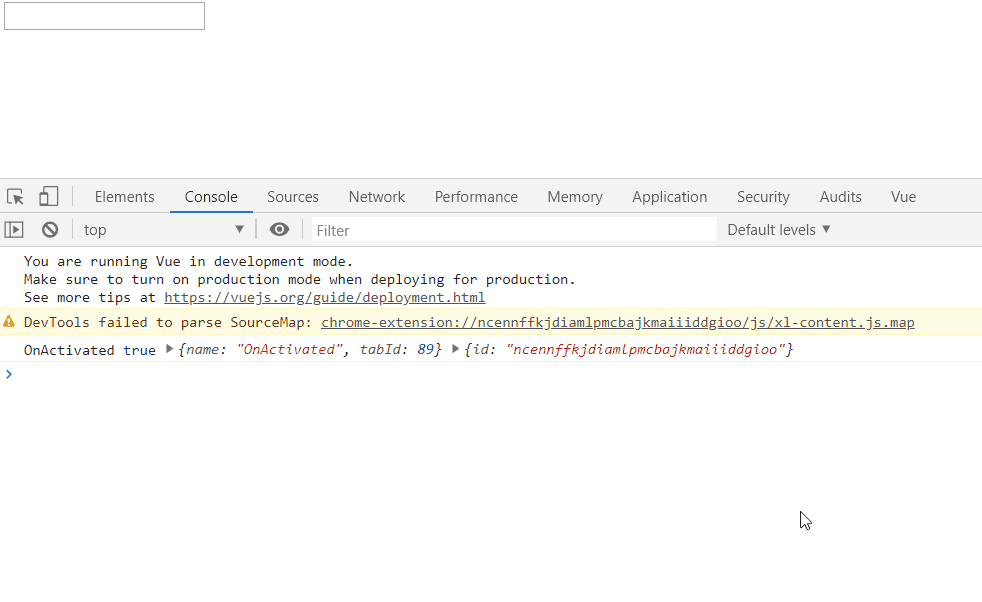Expand the id object in console log
Viewport: 982px width, 602px height.
tap(456, 349)
